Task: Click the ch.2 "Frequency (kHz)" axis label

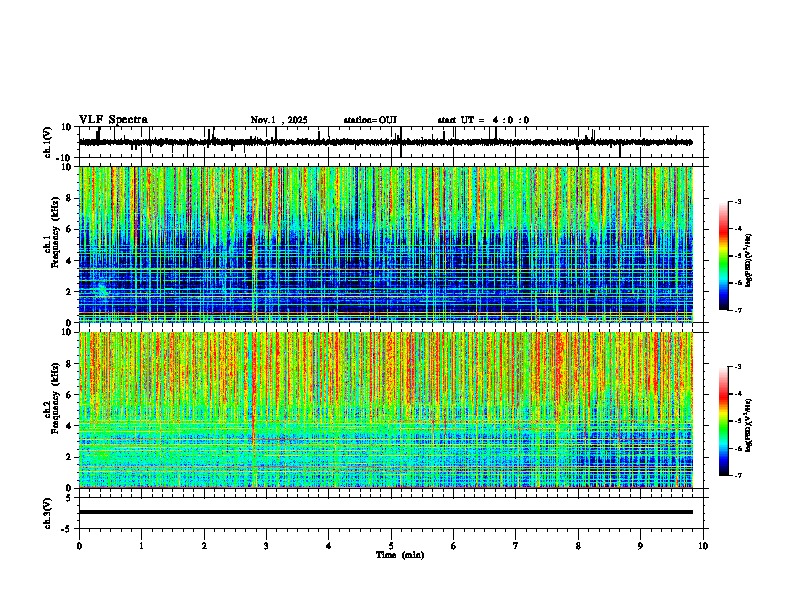Action: point(55,398)
